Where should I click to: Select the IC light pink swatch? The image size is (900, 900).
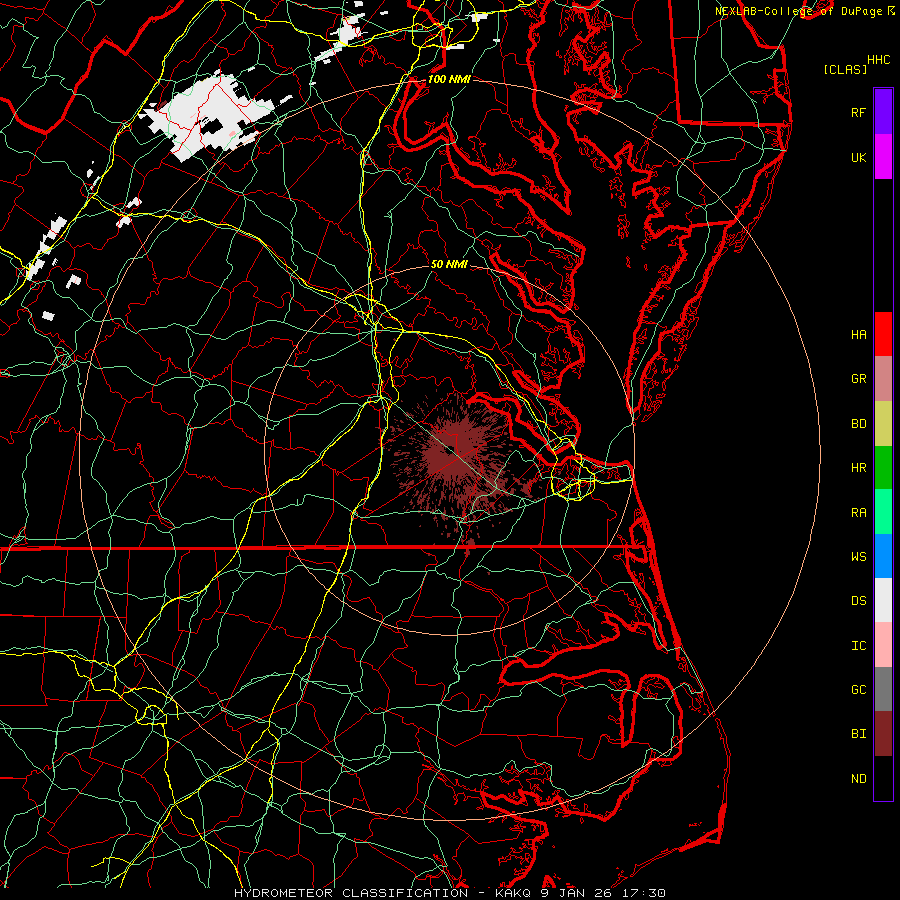tap(883, 645)
